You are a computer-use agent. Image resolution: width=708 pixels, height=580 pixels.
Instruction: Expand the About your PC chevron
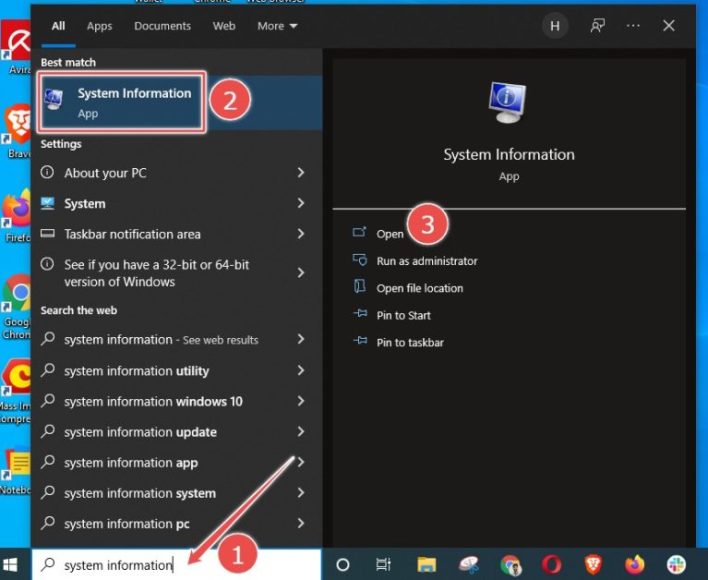pyautogui.click(x=301, y=172)
